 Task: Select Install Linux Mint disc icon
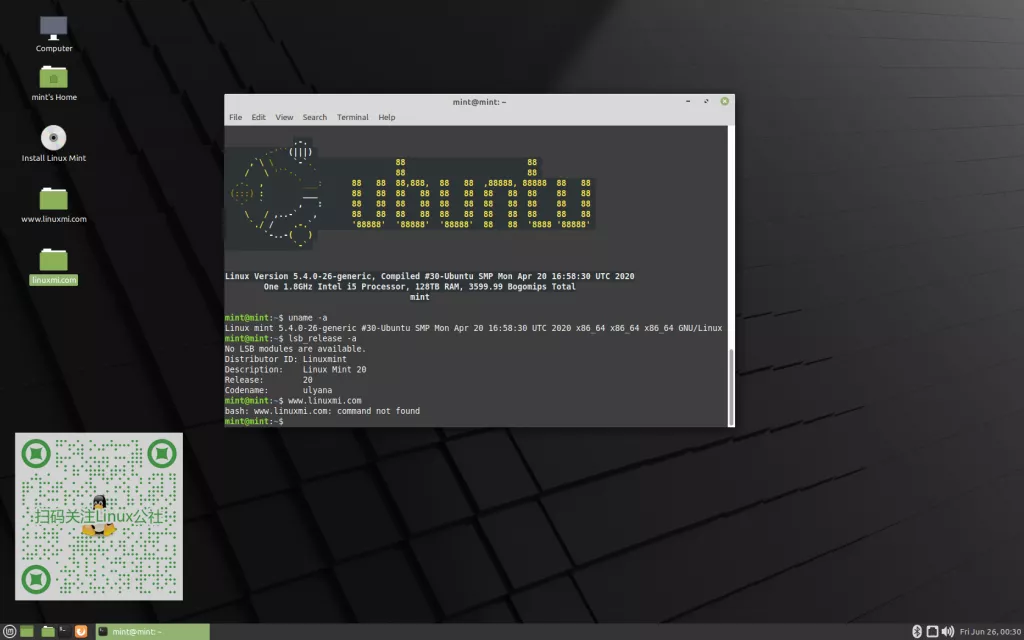pos(54,144)
